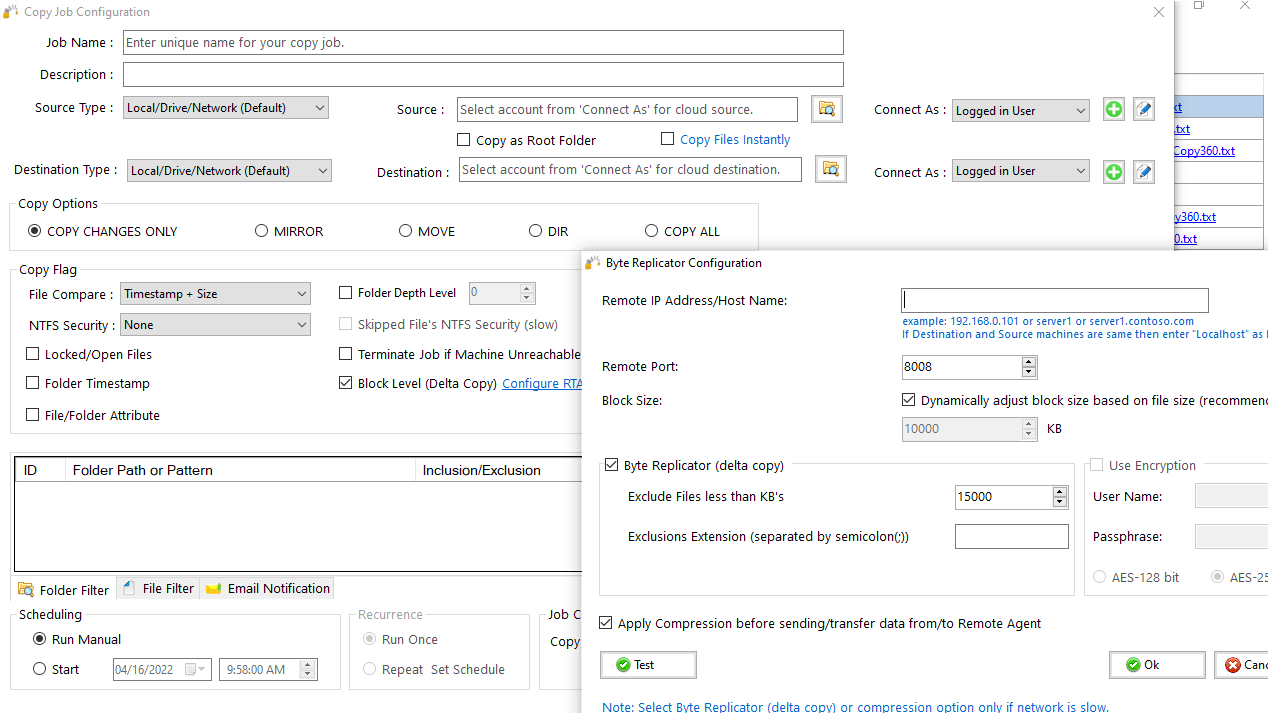This screenshot has height=714, width=1269.
Task: Click the ID column header
Action: [40, 470]
